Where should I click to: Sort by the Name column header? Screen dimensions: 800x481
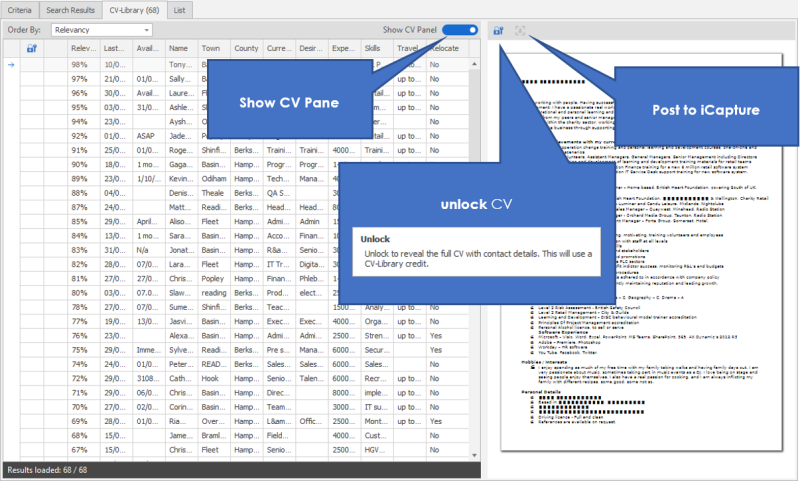tap(180, 48)
